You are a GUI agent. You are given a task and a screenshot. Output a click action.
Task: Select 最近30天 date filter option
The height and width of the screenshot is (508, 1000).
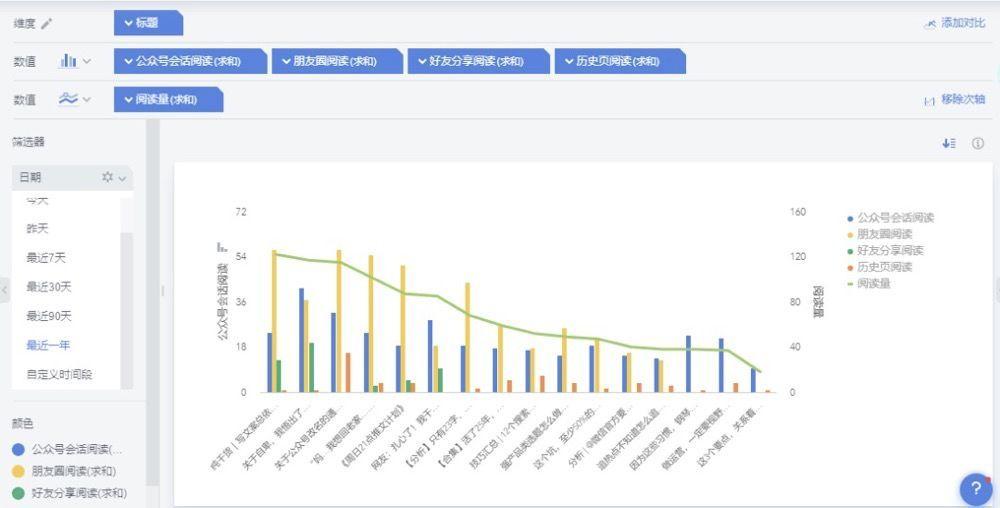click(48, 287)
